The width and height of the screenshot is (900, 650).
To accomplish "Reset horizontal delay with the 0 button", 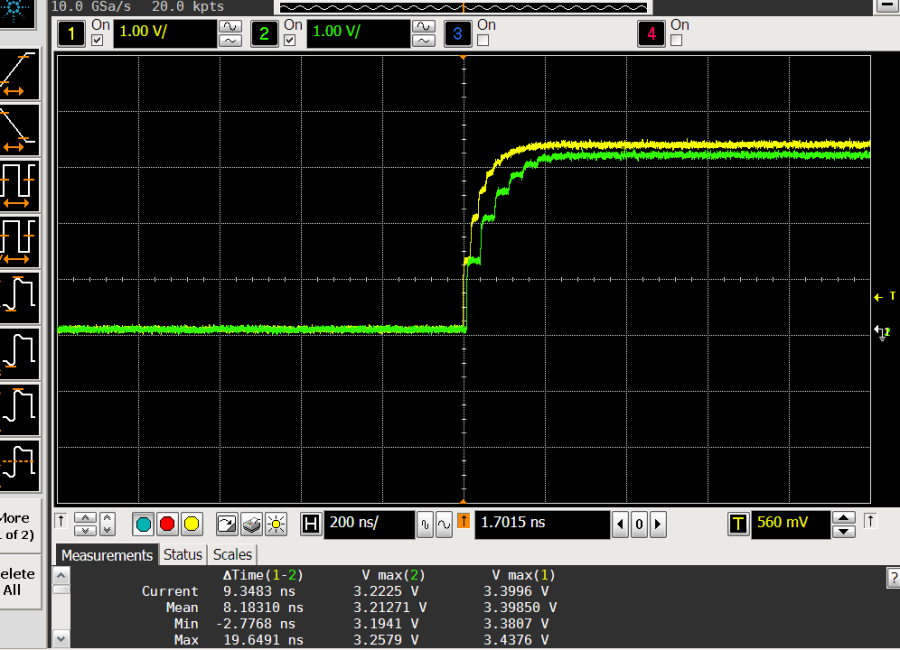I will tap(638, 524).
